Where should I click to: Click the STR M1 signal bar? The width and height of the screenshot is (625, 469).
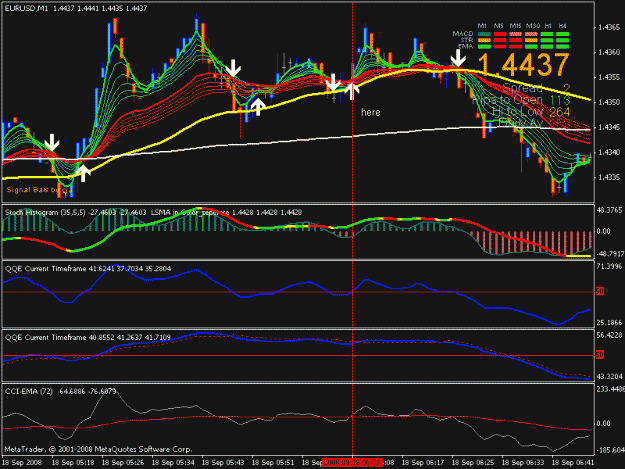[484, 40]
